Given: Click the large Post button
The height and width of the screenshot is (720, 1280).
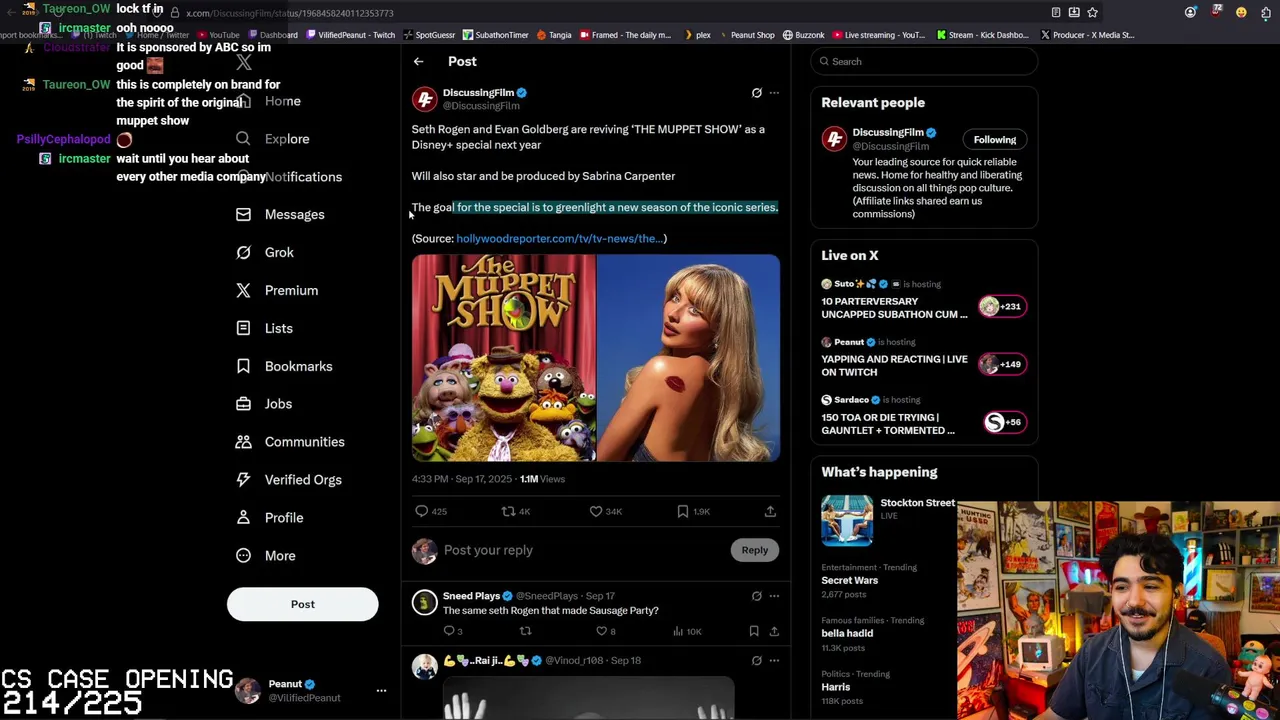Looking at the screenshot, I should pyautogui.click(x=302, y=604).
